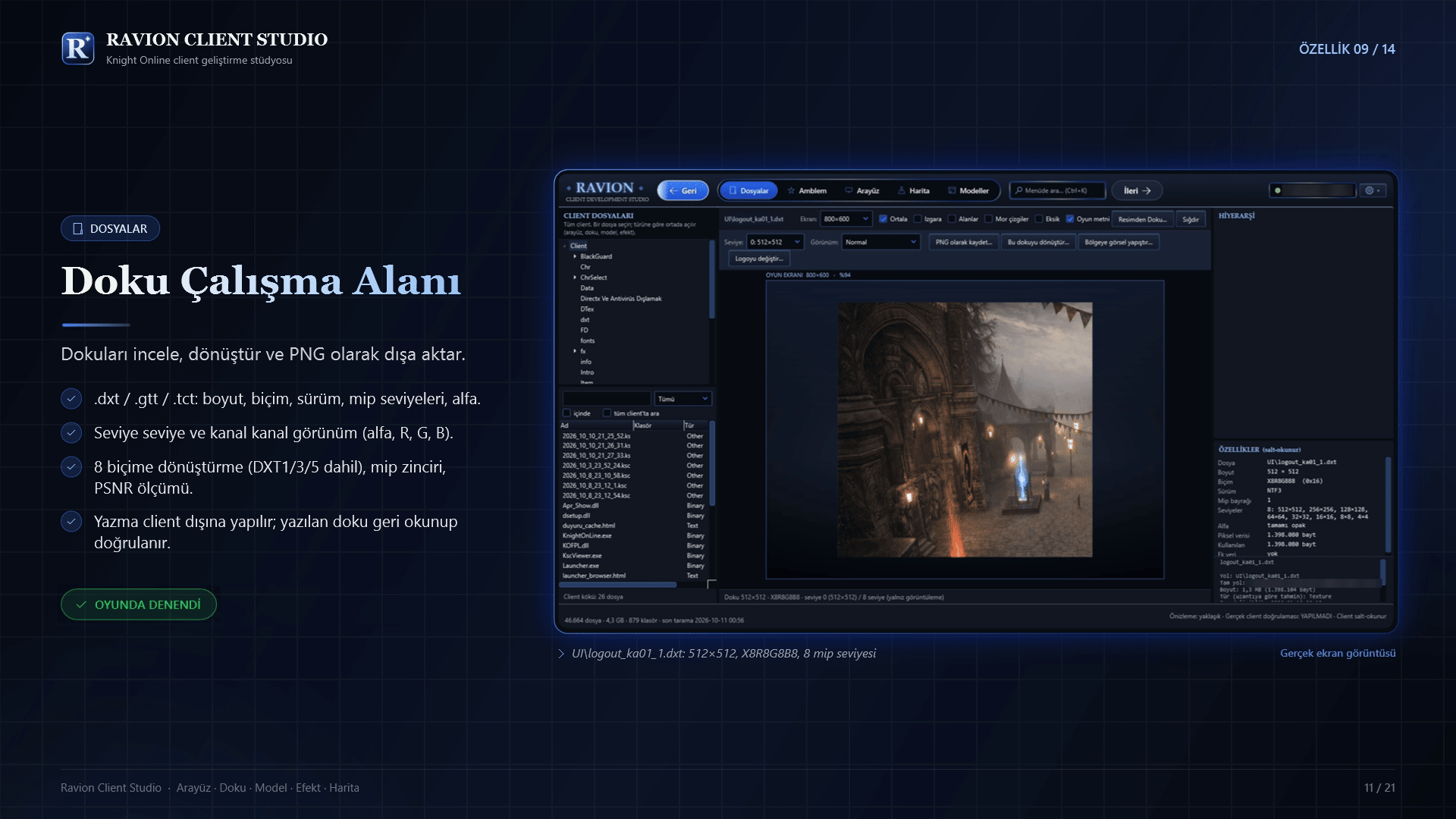
Task: Enable the Izgara checkbox
Action: point(918,219)
